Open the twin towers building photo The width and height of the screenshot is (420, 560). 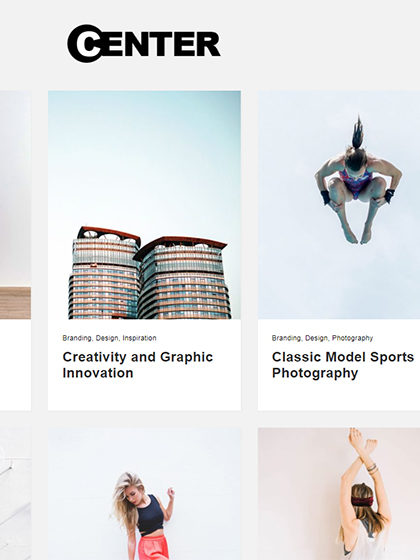pos(144,205)
